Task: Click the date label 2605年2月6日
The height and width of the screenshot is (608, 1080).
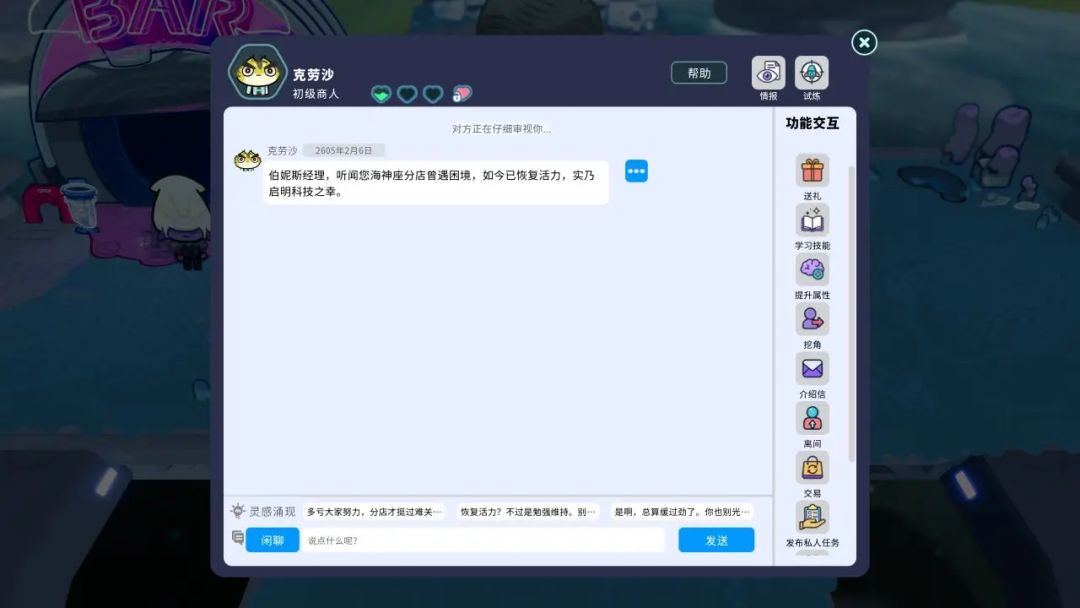Action: point(344,151)
